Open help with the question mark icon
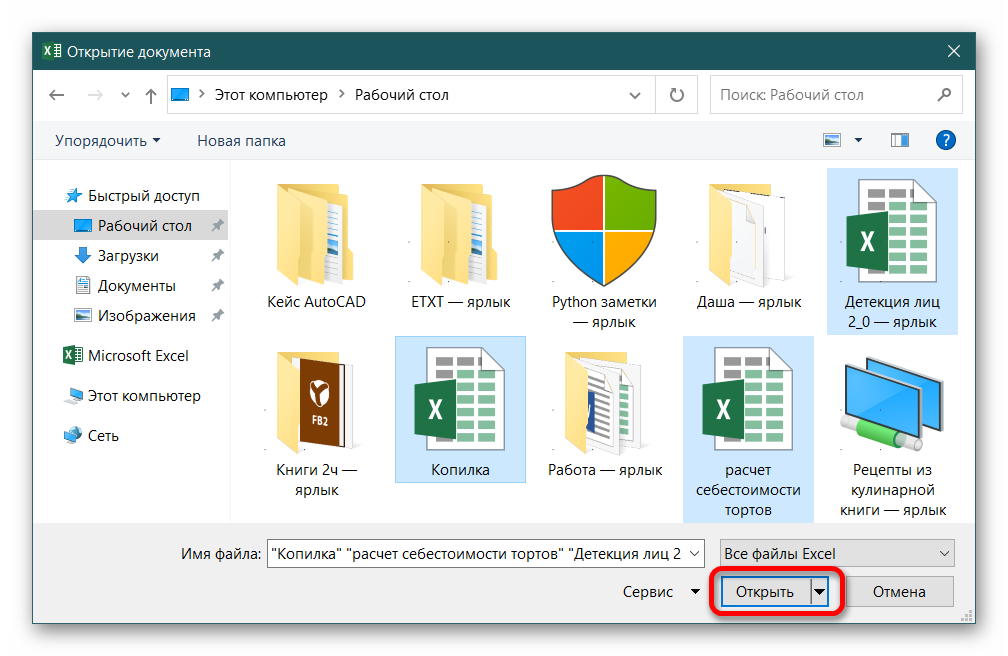The height and width of the screenshot is (656, 1008). [x=945, y=140]
